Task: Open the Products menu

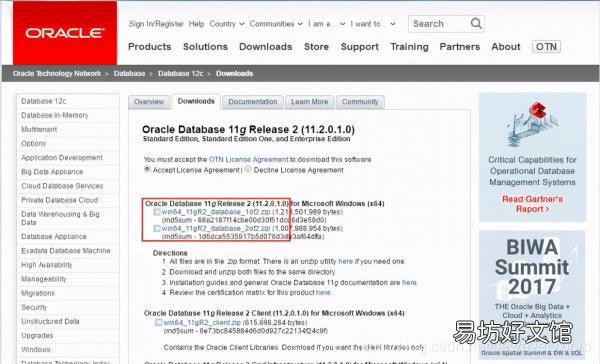Action: (x=150, y=47)
